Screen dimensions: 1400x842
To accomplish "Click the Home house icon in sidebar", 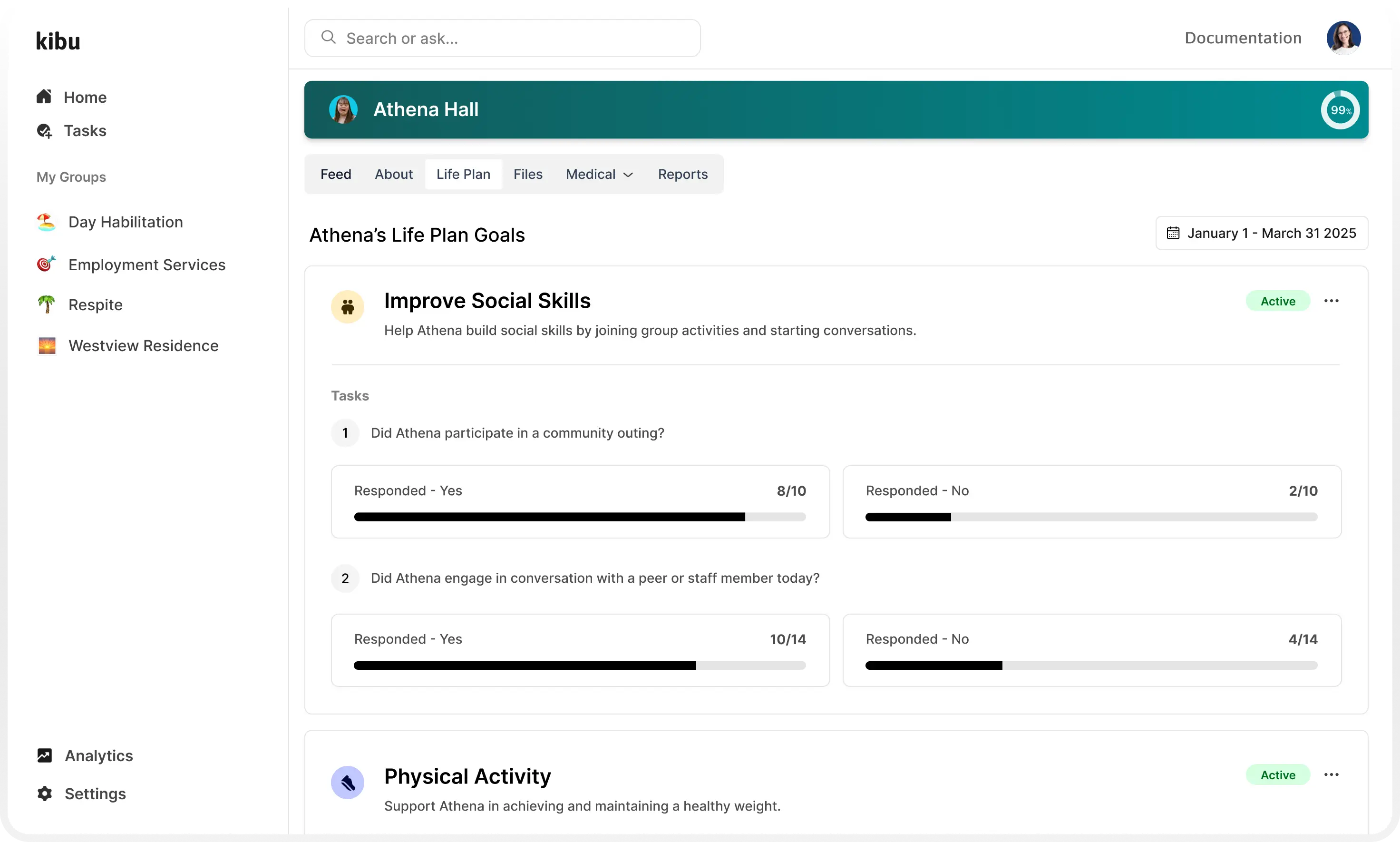I will click(x=44, y=97).
